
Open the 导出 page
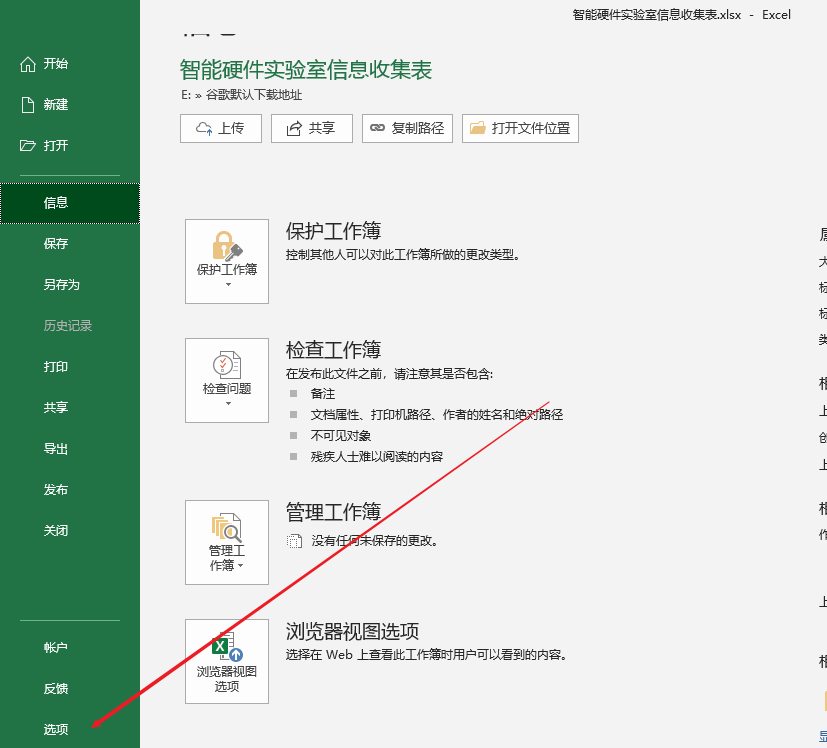click(70, 449)
